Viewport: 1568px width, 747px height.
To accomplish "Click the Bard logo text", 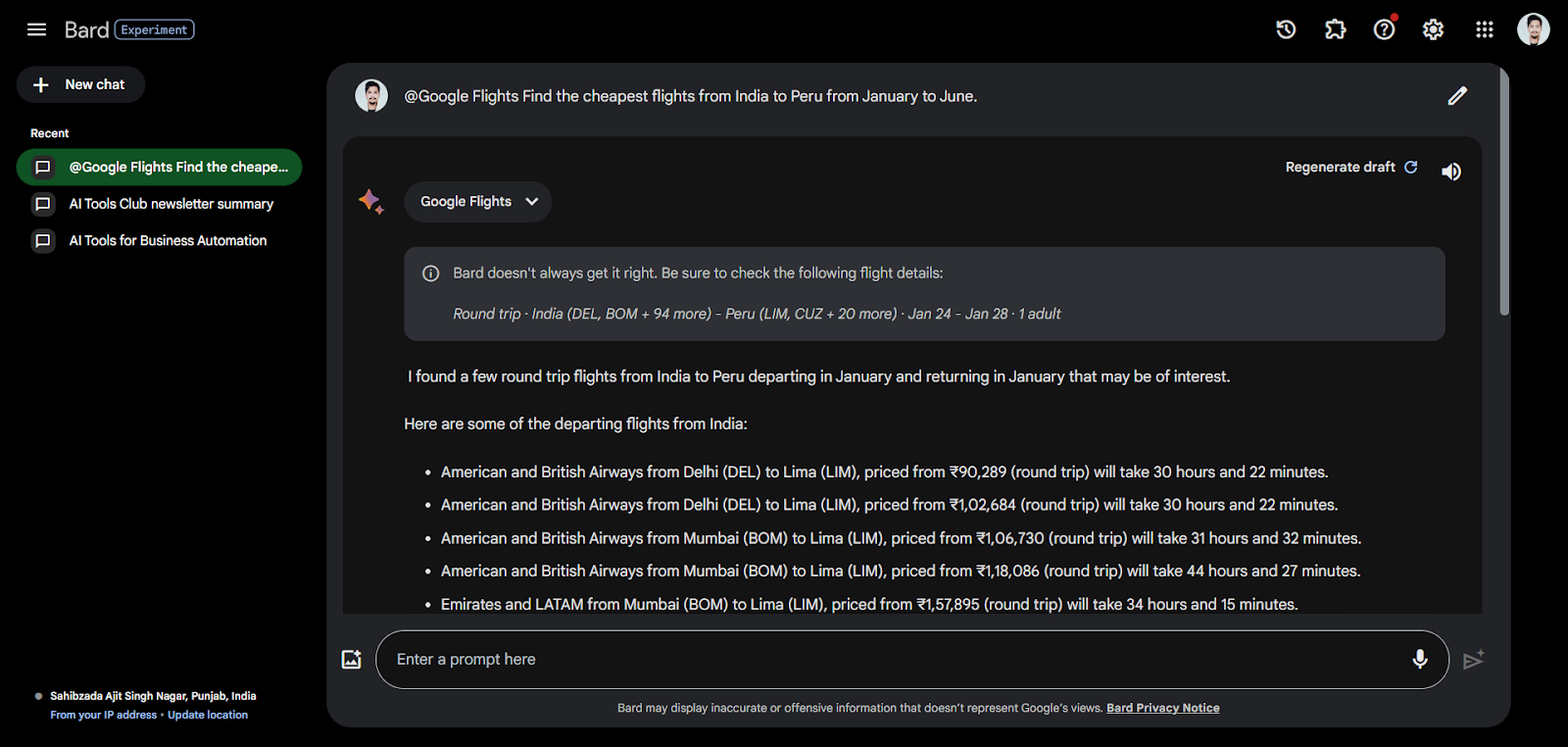I will (86, 29).
